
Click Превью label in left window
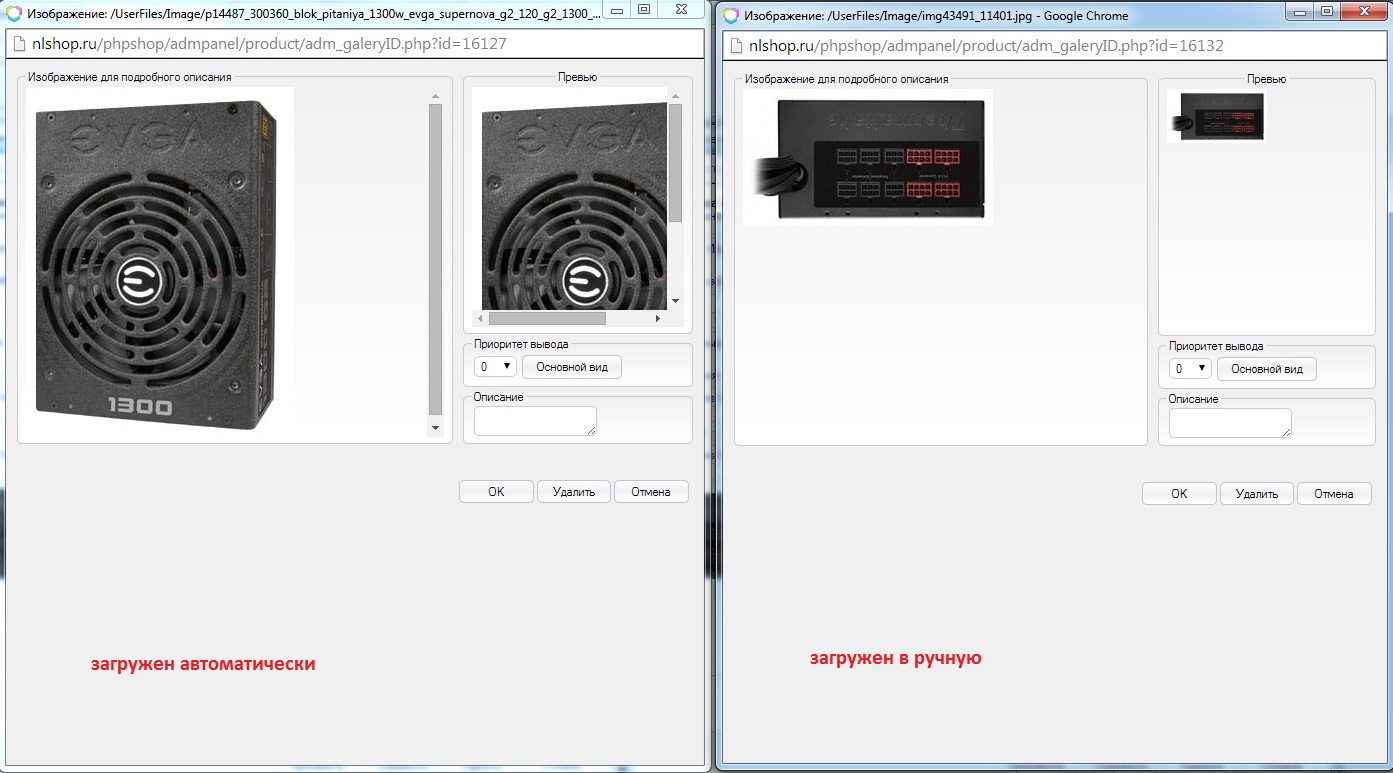[x=577, y=77]
